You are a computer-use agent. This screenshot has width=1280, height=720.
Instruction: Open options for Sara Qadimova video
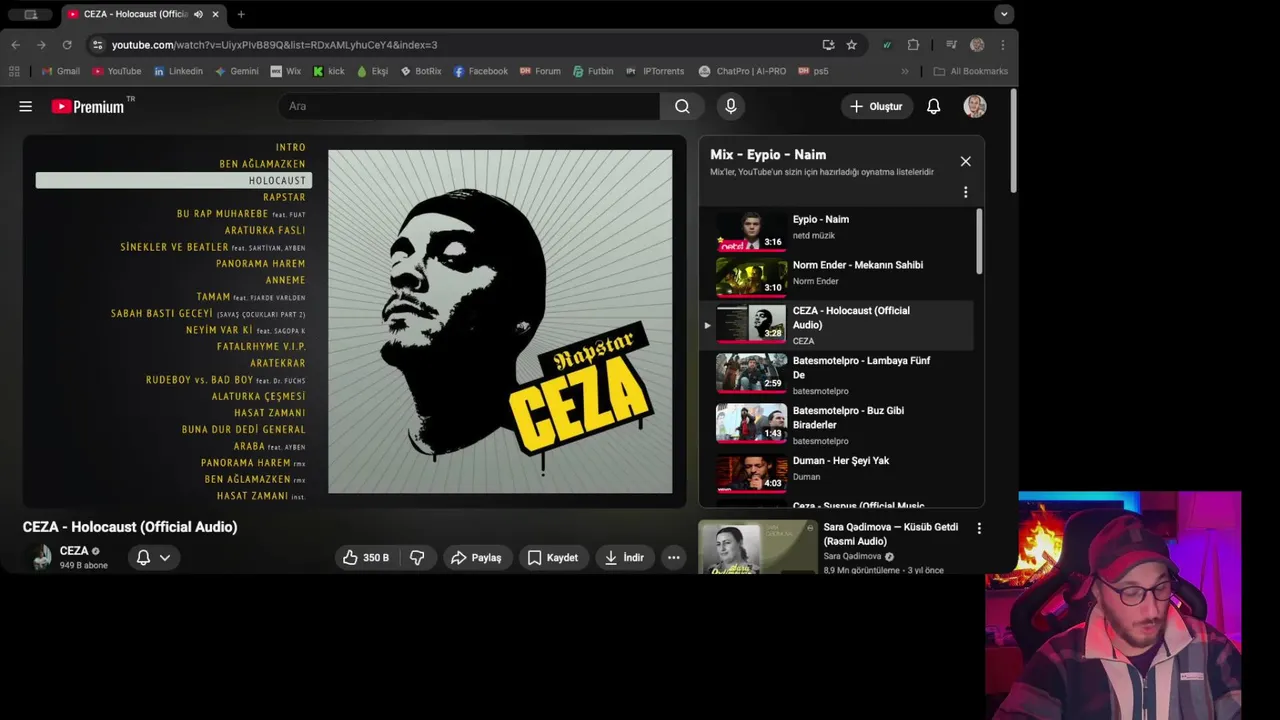click(979, 528)
